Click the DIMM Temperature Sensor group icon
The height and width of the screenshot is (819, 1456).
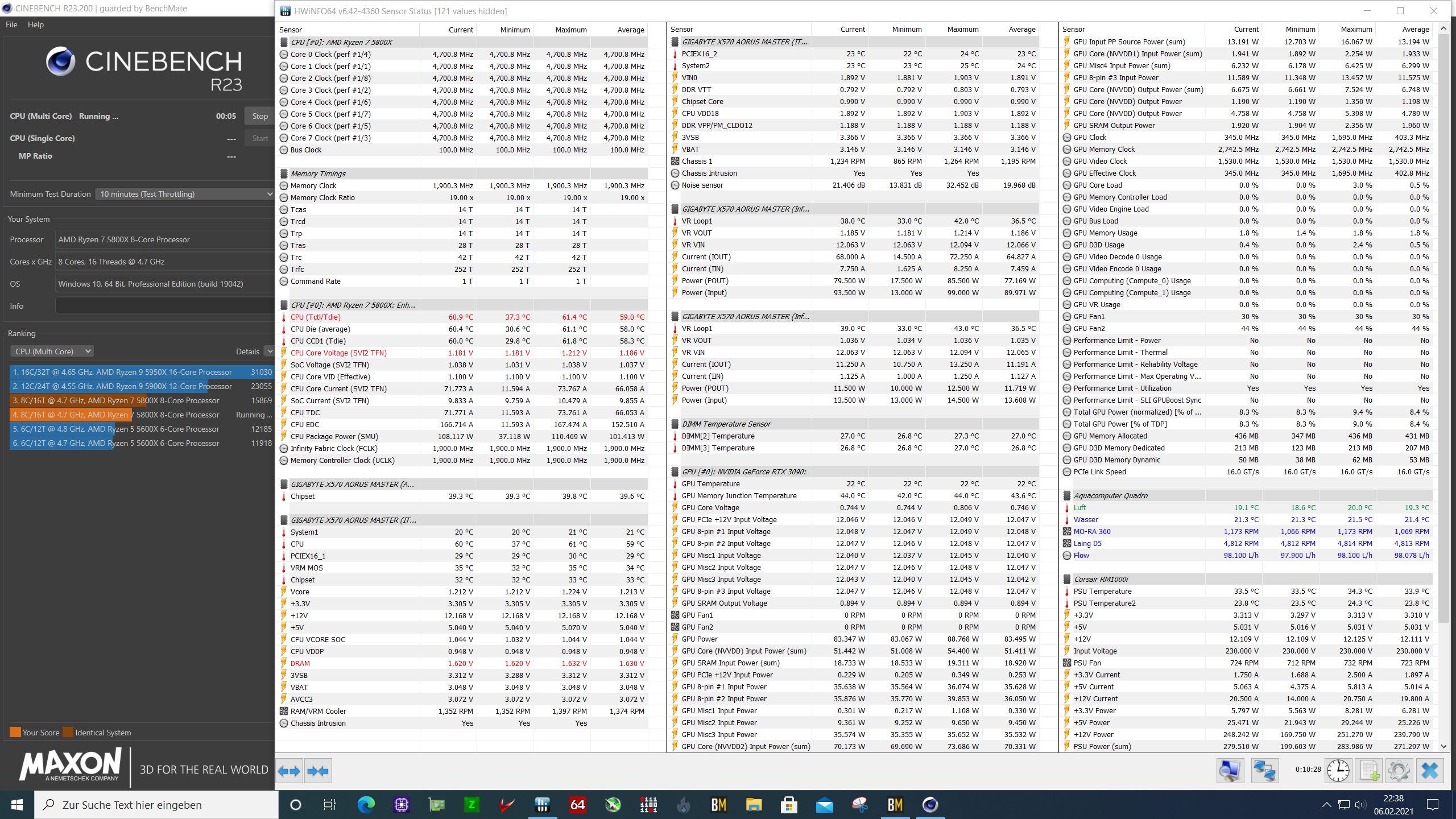pos(675,424)
